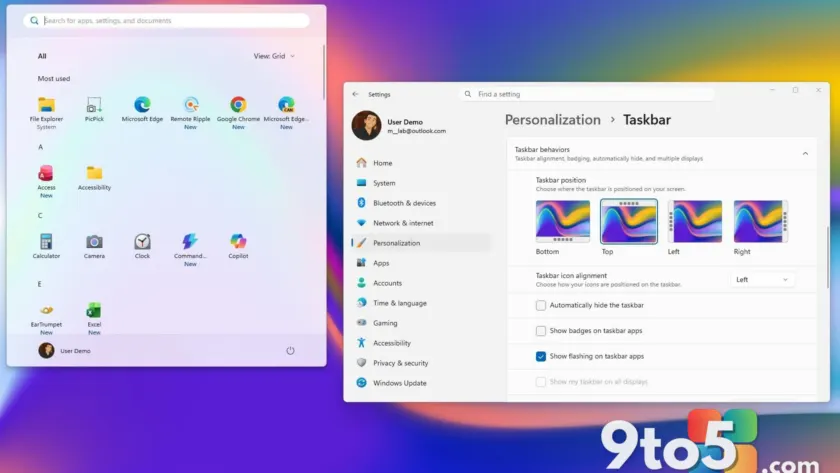Open the View: Grid dropdown
Viewport: 840px width, 473px height.
(x=274, y=56)
